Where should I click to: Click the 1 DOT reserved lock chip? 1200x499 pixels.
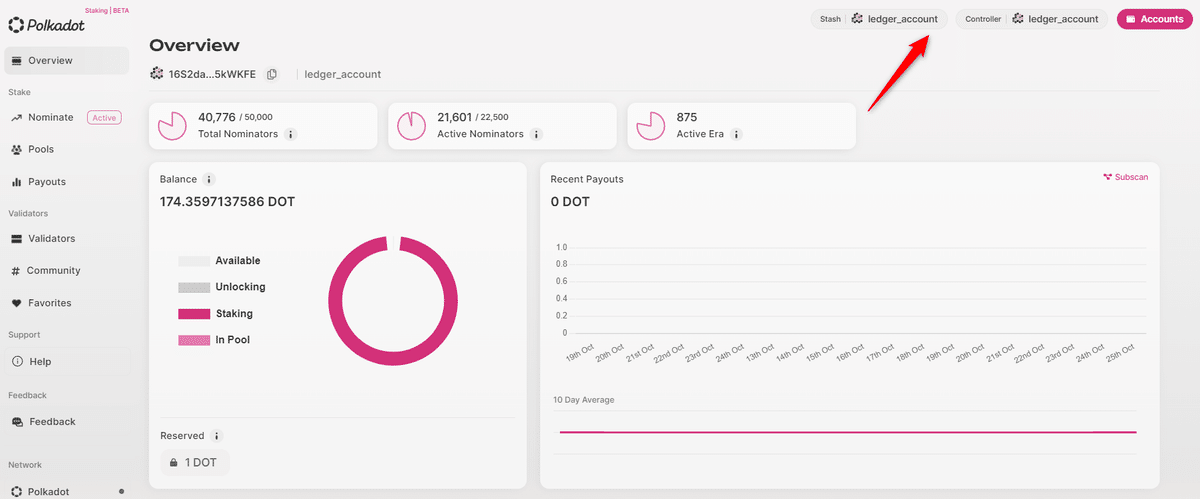tap(195, 462)
